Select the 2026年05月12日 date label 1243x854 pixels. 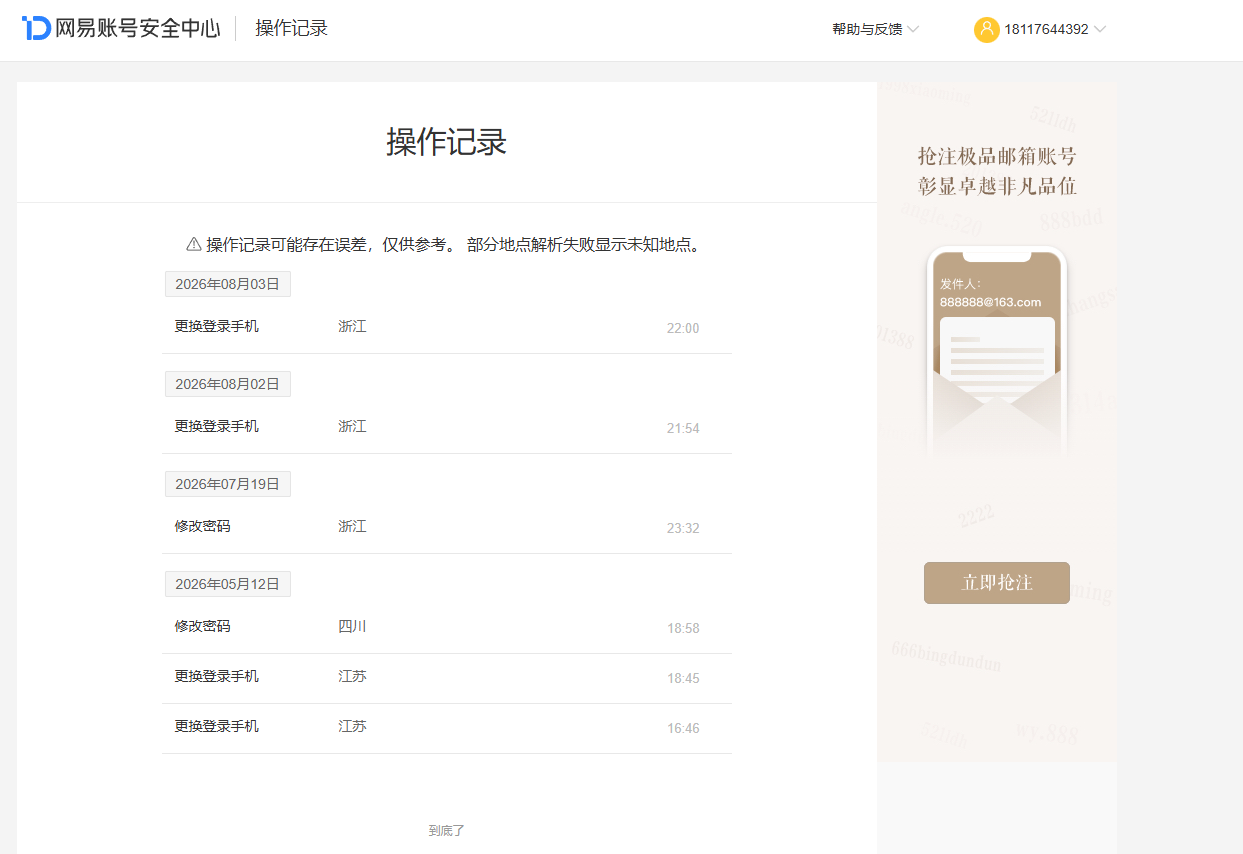(x=227, y=584)
